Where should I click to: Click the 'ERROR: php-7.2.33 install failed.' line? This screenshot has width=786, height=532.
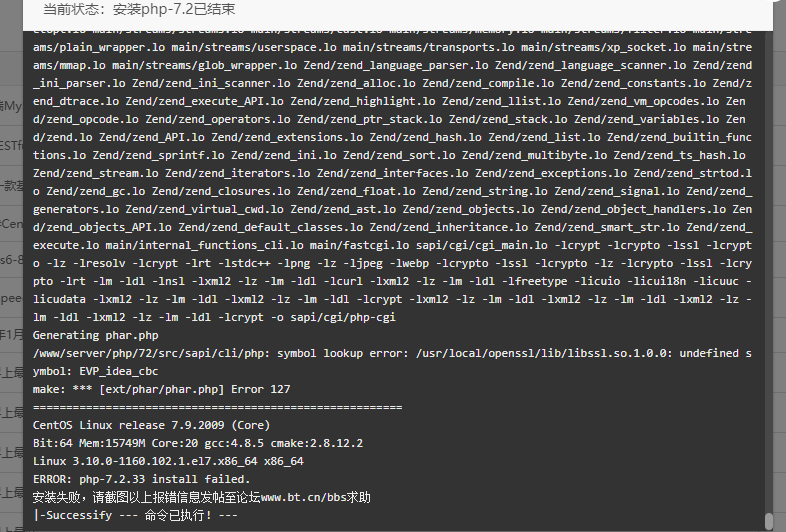(141, 479)
